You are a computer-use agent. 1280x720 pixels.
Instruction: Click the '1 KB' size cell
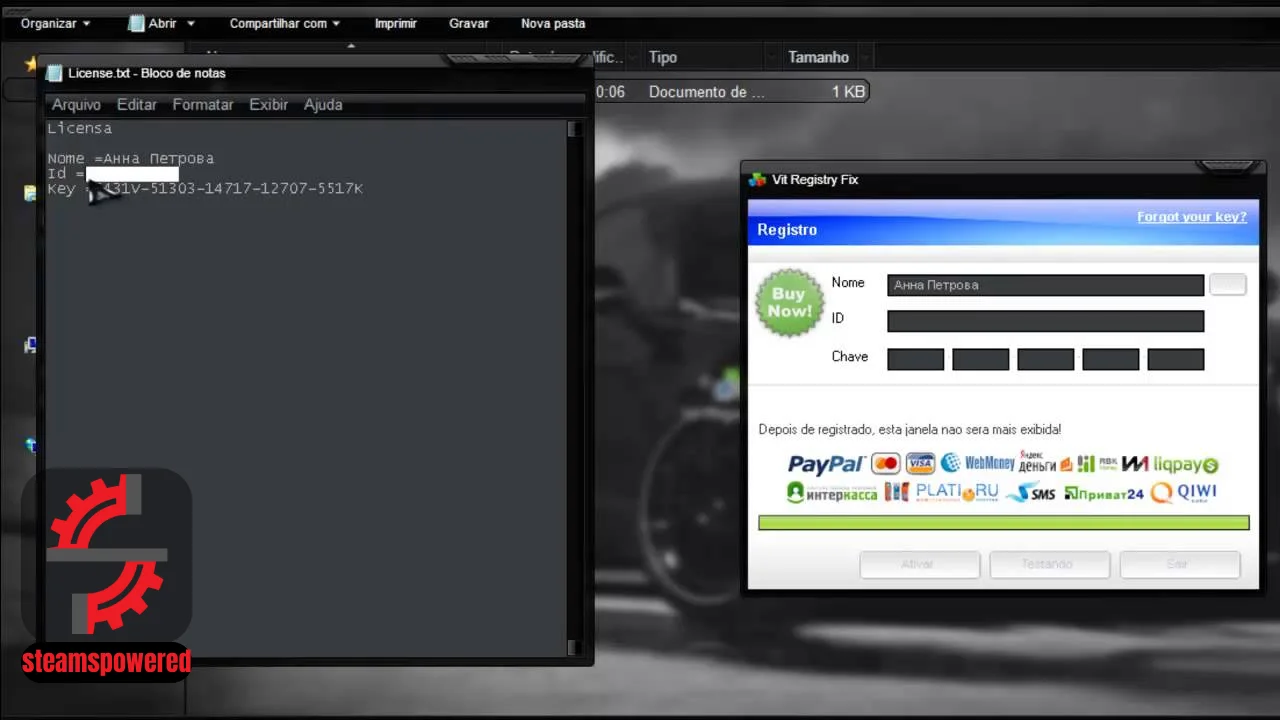pos(848,91)
